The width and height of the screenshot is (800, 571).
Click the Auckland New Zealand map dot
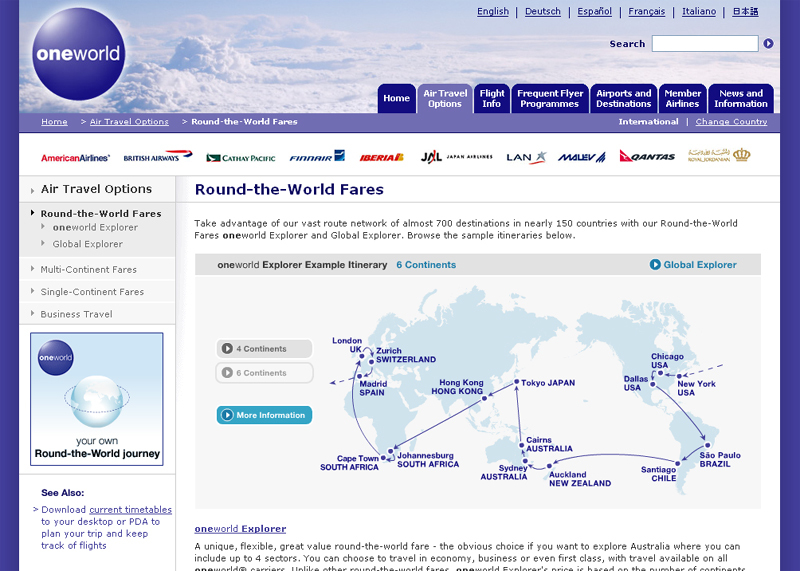[549, 466]
